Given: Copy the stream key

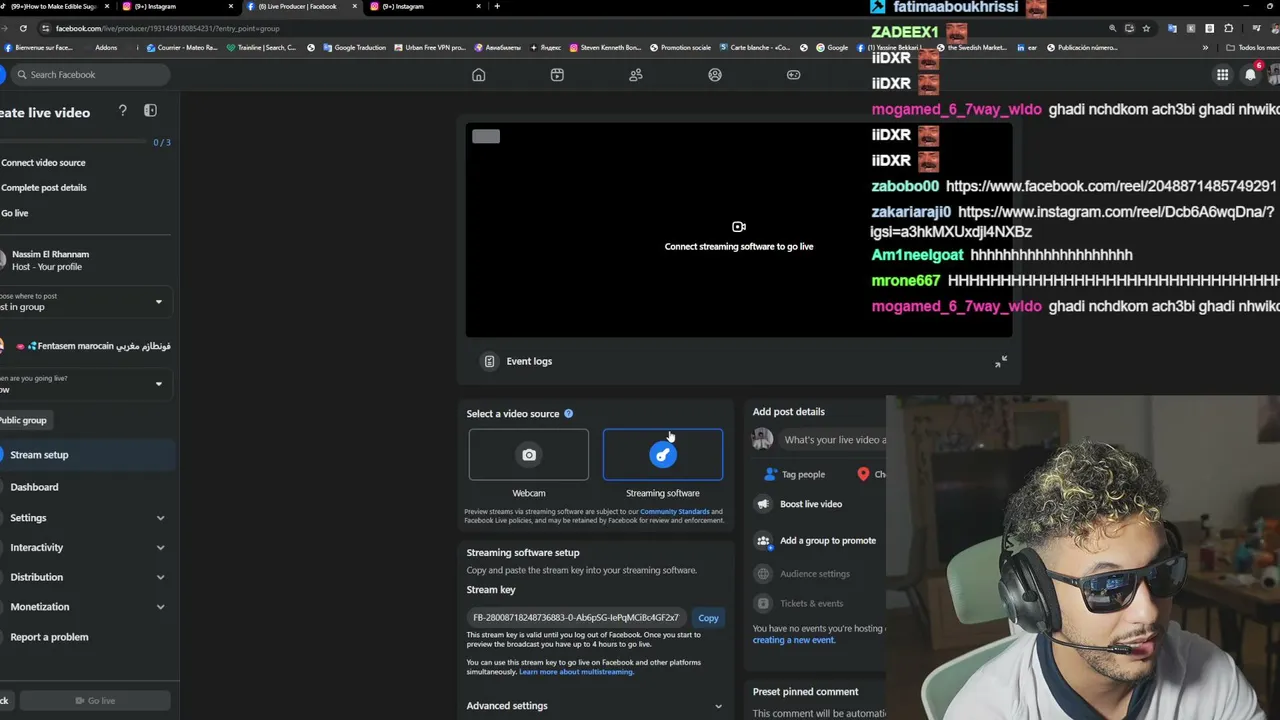Looking at the screenshot, I should (x=708, y=618).
